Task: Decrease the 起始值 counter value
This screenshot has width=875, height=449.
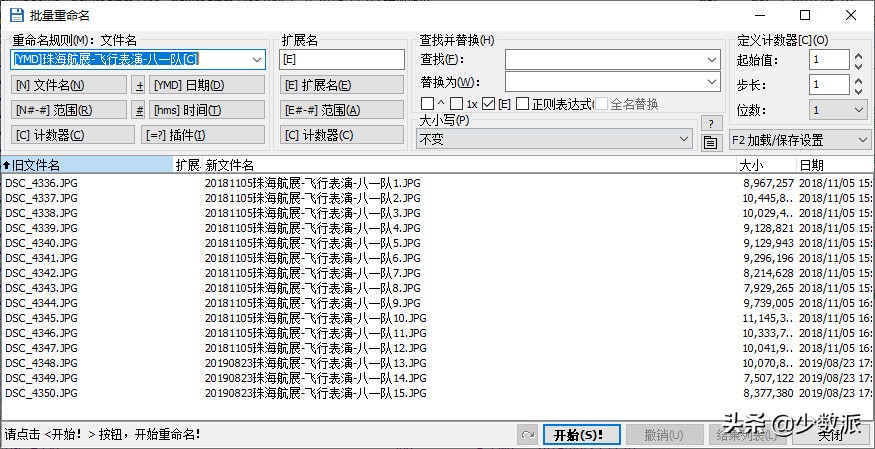Action: tap(858, 65)
